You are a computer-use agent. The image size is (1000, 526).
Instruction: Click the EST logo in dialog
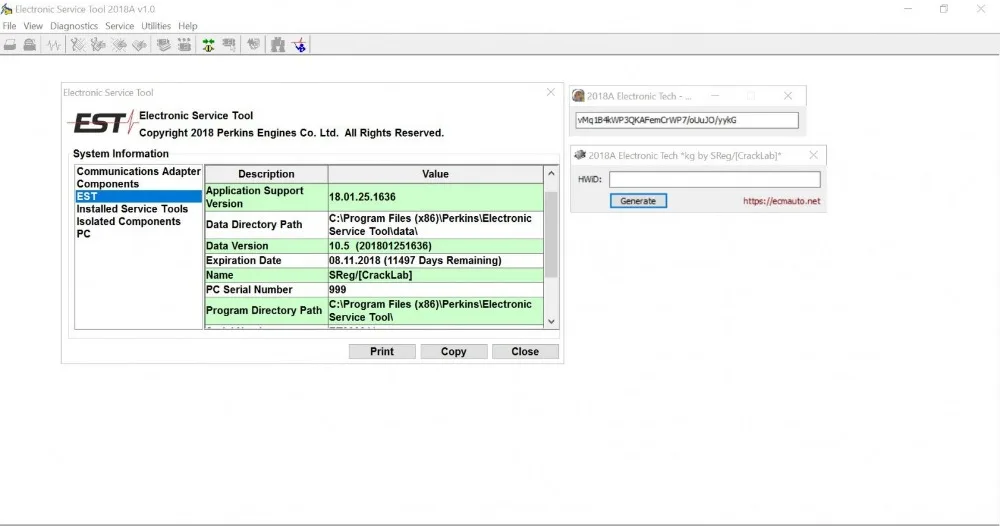102,122
